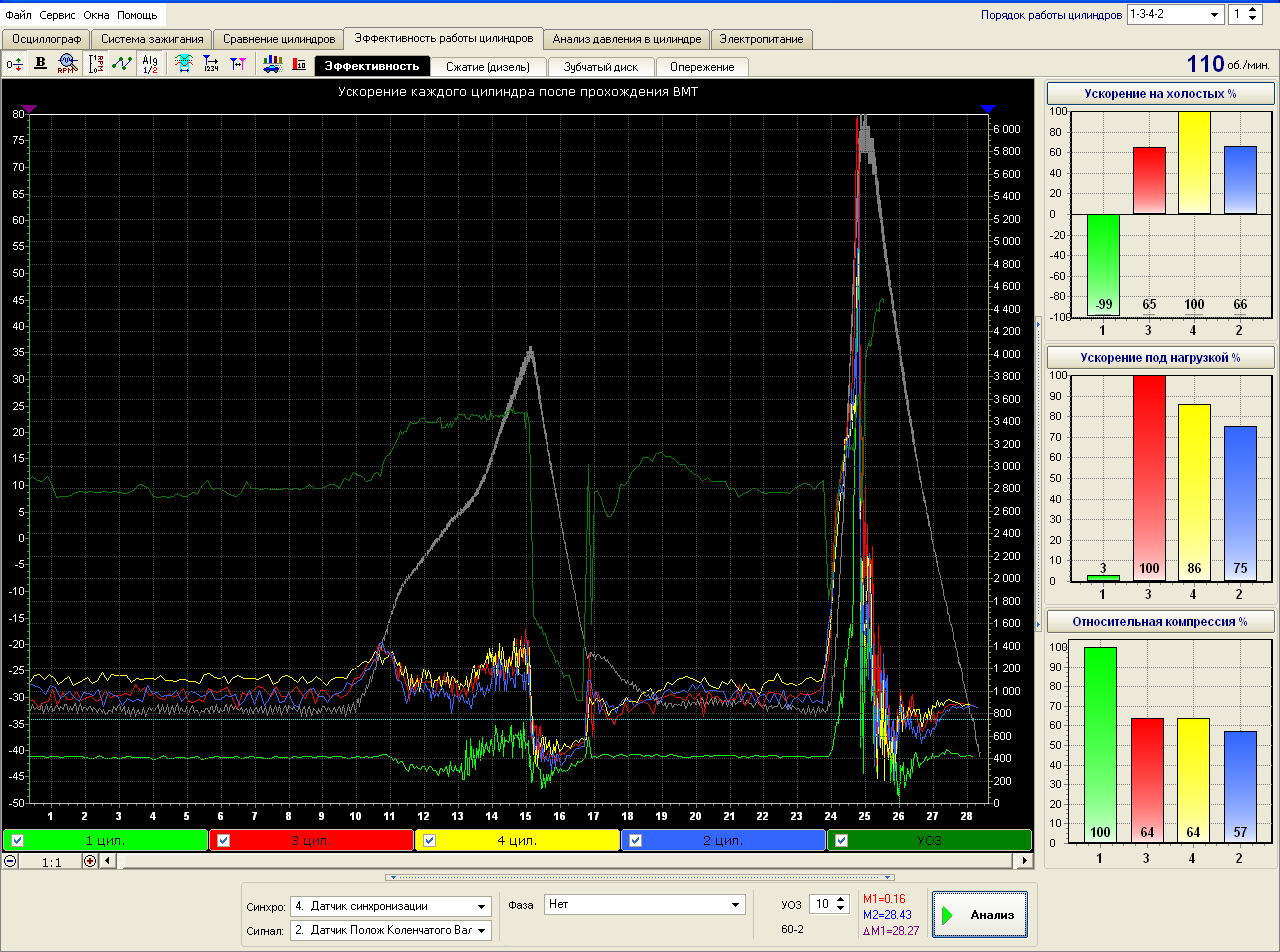This screenshot has height=952, width=1280.
Task: Click the purple left marker triangle
Action: 29,108
